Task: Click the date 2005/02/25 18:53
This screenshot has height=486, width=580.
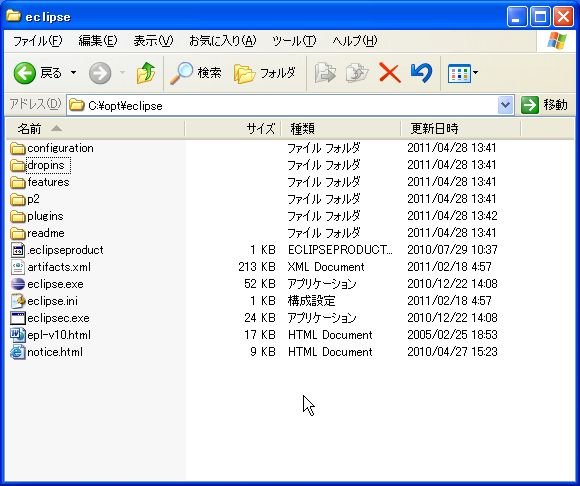Action: click(x=452, y=335)
